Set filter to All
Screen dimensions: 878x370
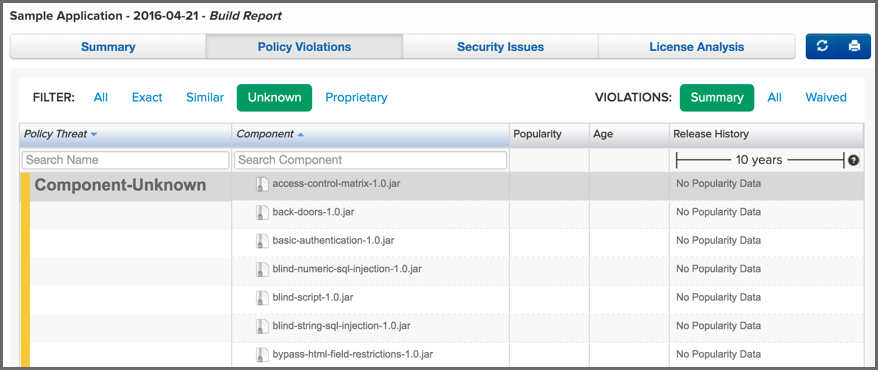(101, 97)
